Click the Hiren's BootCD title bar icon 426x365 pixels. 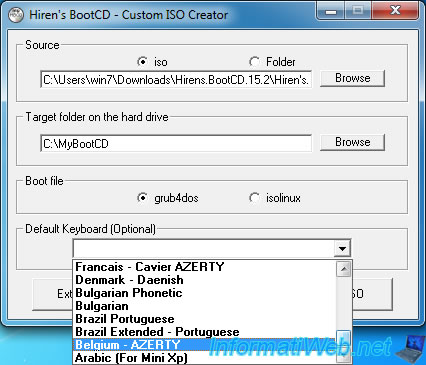tap(16, 15)
